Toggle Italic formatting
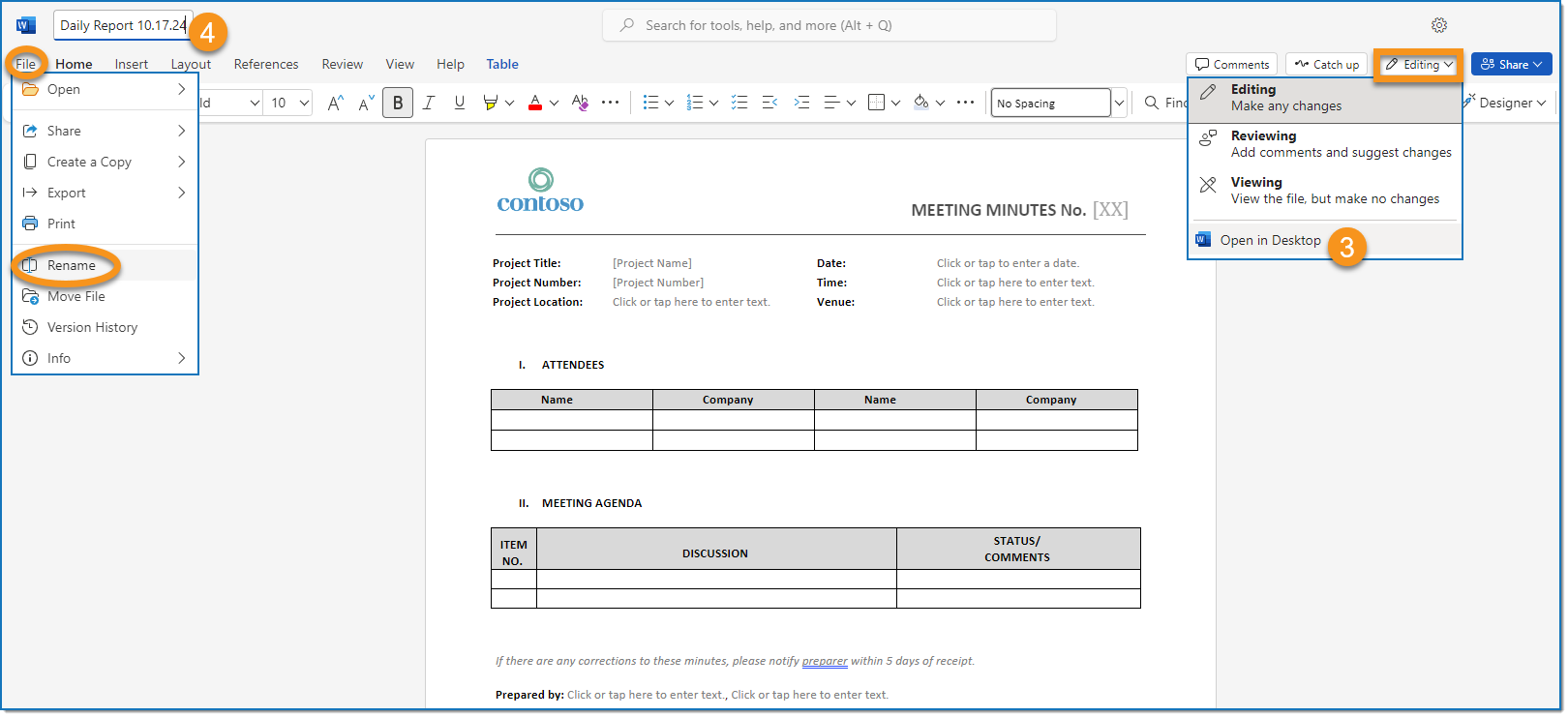 (429, 103)
